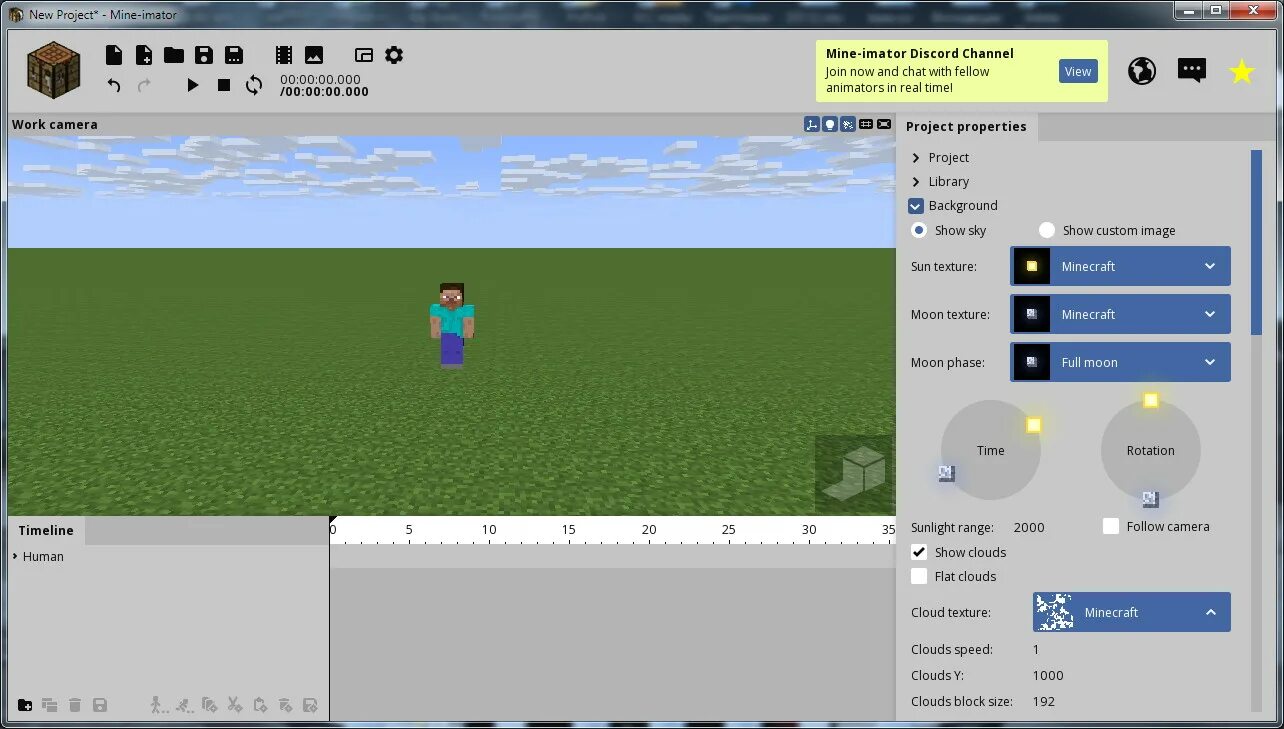Click the crafting table workbench icon

pos(53,70)
